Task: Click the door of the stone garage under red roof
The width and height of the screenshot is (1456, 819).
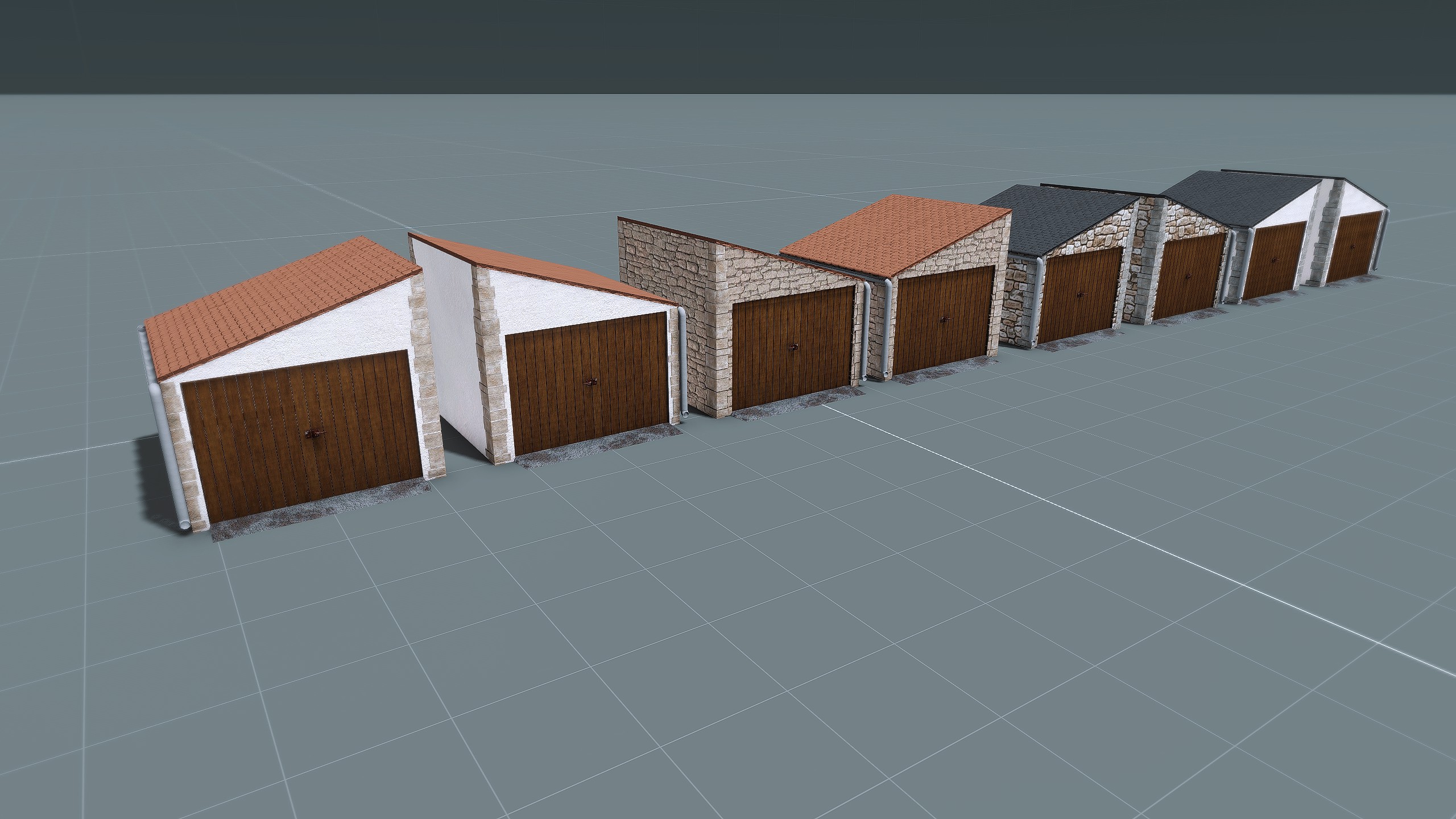Action: click(945, 321)
